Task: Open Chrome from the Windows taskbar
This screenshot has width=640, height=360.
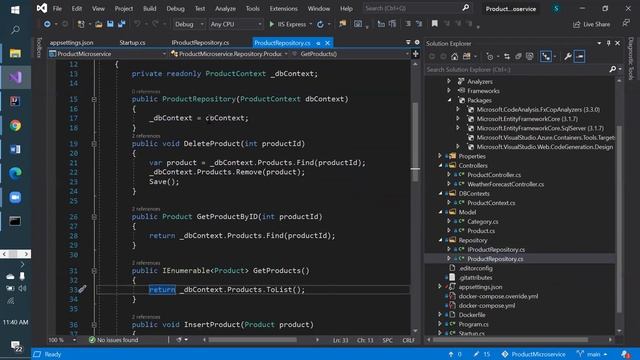Action: click(x=15, y=125)
